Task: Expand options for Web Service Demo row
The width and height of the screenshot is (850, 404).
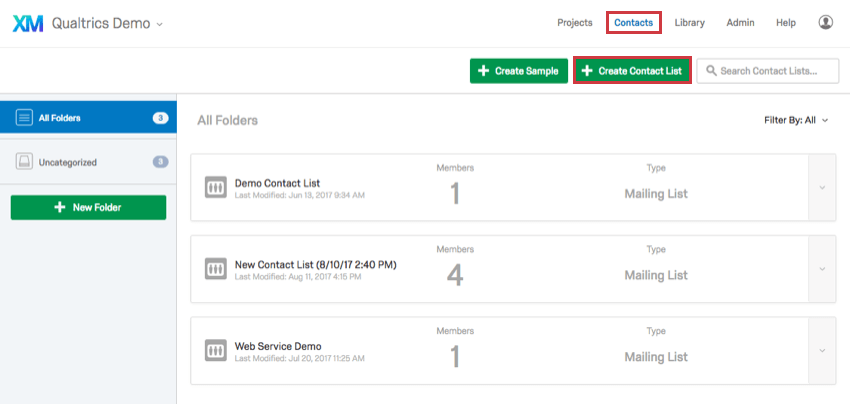Action: 822,350
